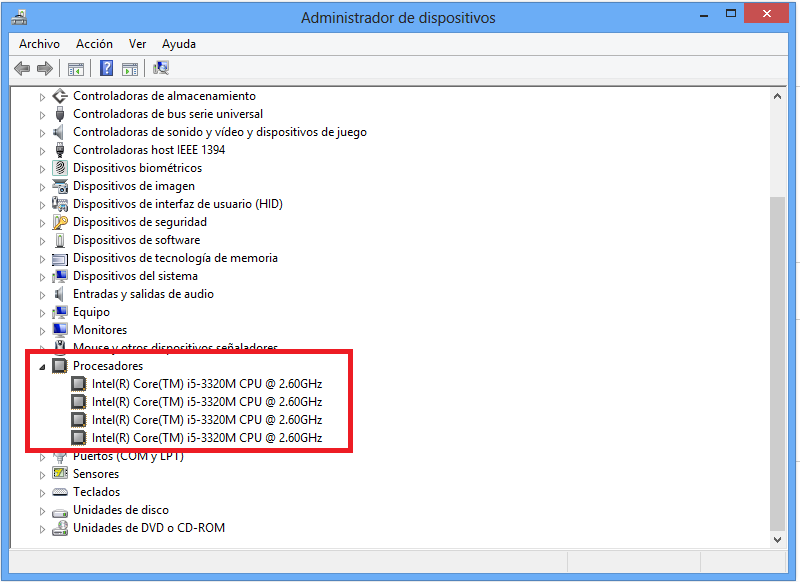
Task: Click the Dispositivos de software icon
Action: tap(60, 240)
